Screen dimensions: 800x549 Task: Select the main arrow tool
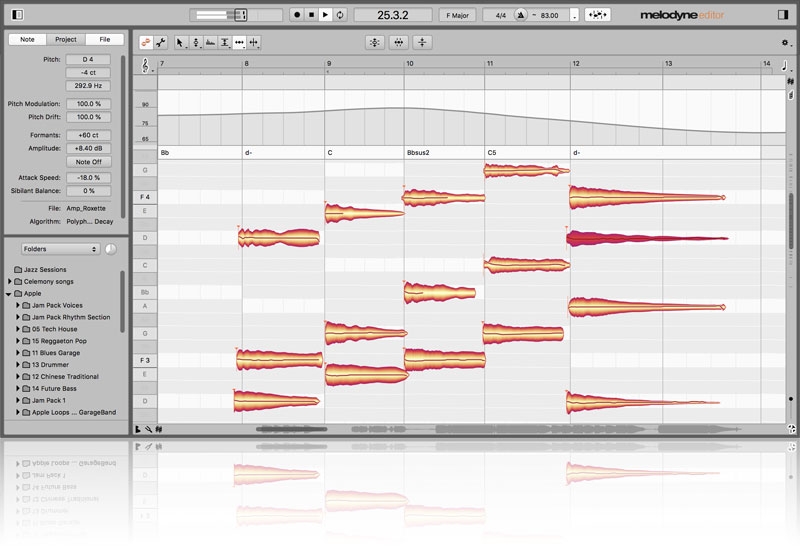coord(181,42)
